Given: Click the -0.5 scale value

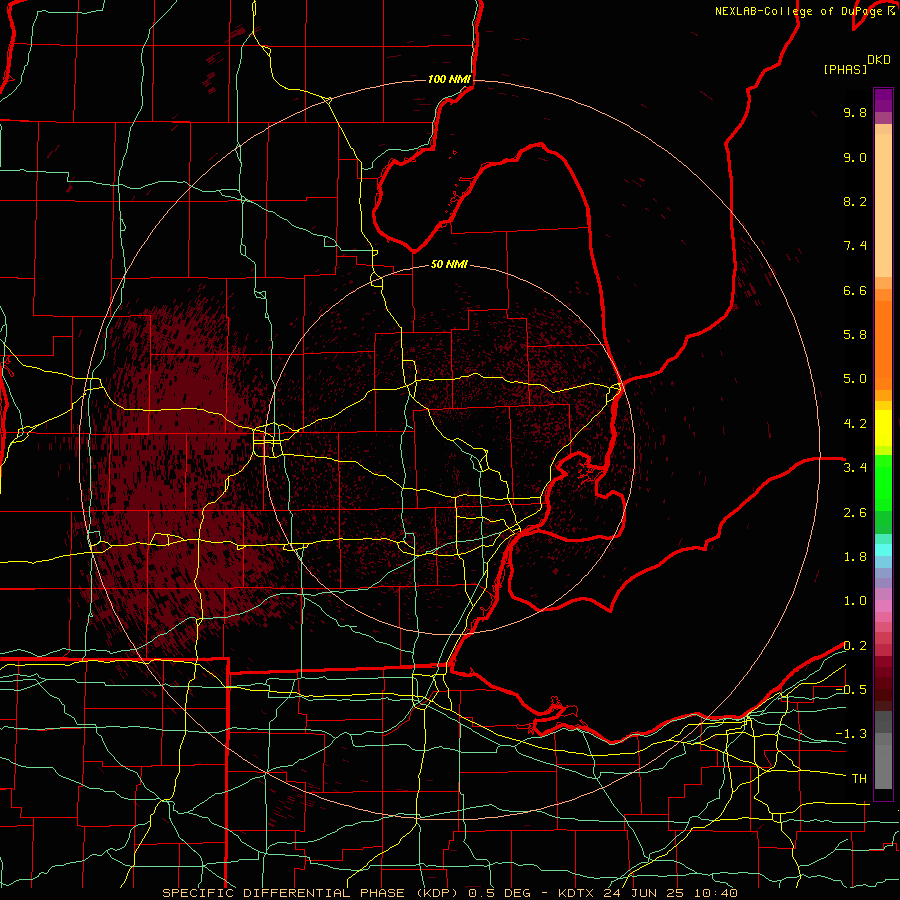Looking at the screenshot, I should (851, 690).
